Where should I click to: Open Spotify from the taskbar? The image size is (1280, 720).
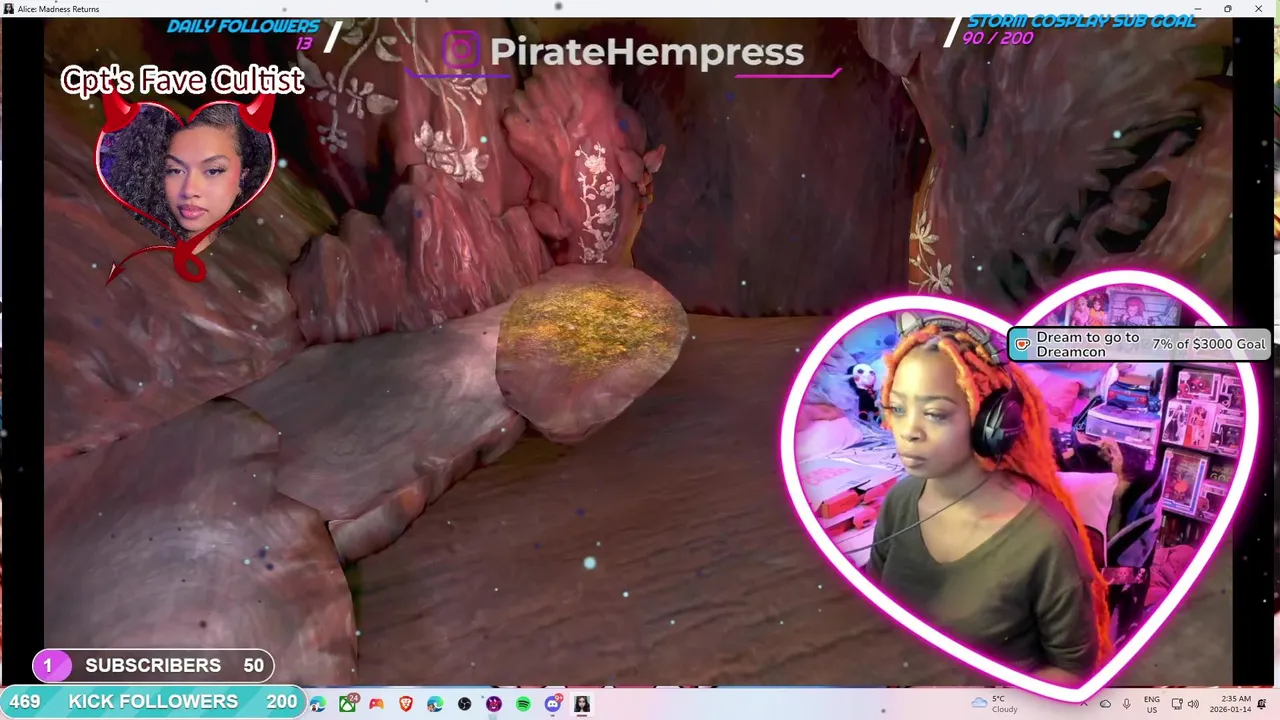click(x=523, y=704)
